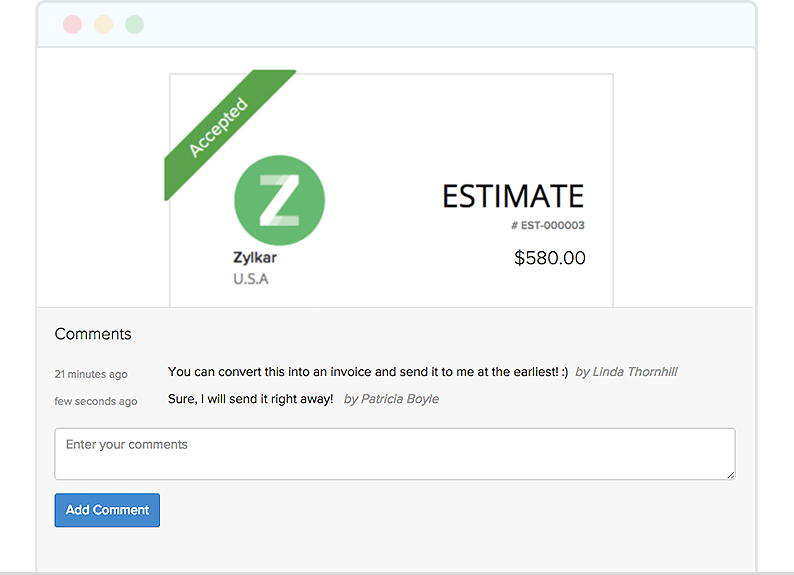Focus the Enter your comments text box
This screenshot has width=794, height=575.
tap(394, 454)
